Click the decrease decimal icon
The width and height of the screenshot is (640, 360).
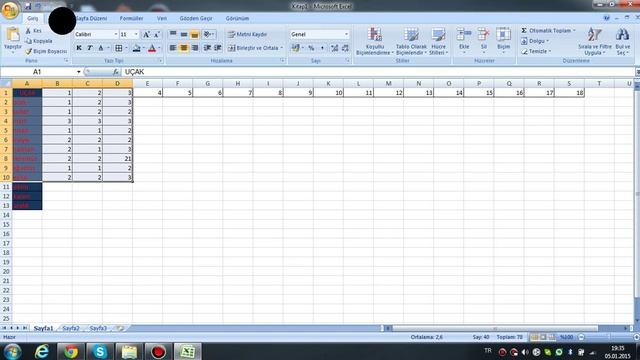click(345, 48)
